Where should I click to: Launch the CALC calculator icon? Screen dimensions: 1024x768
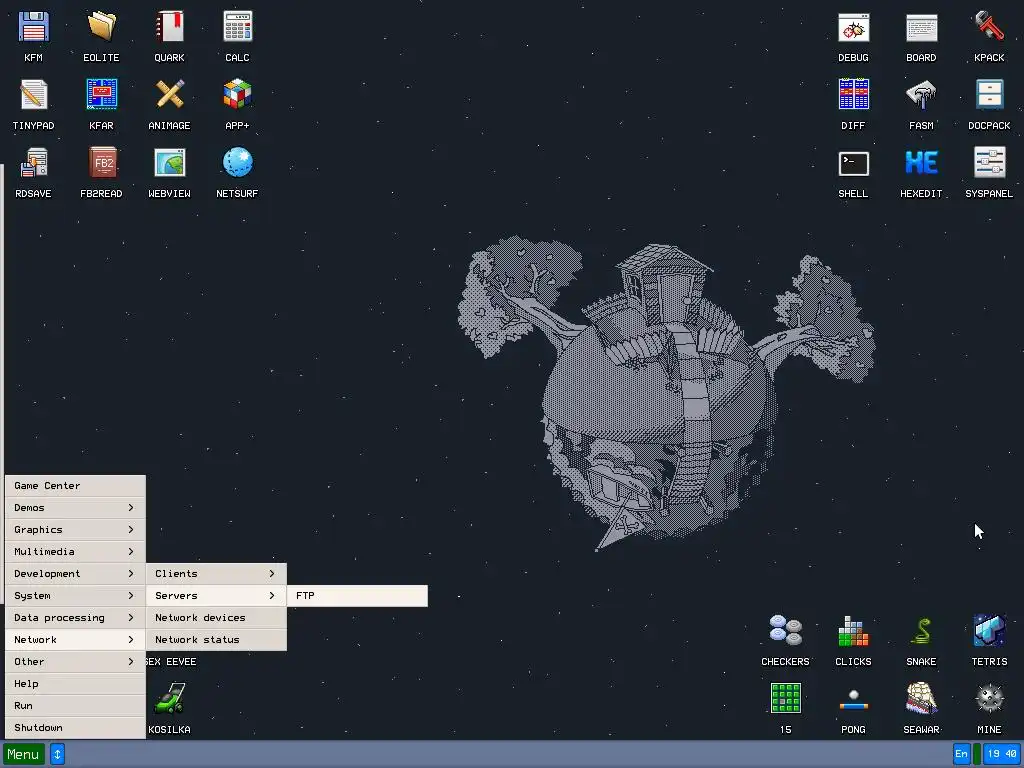(x=237, y=27)
